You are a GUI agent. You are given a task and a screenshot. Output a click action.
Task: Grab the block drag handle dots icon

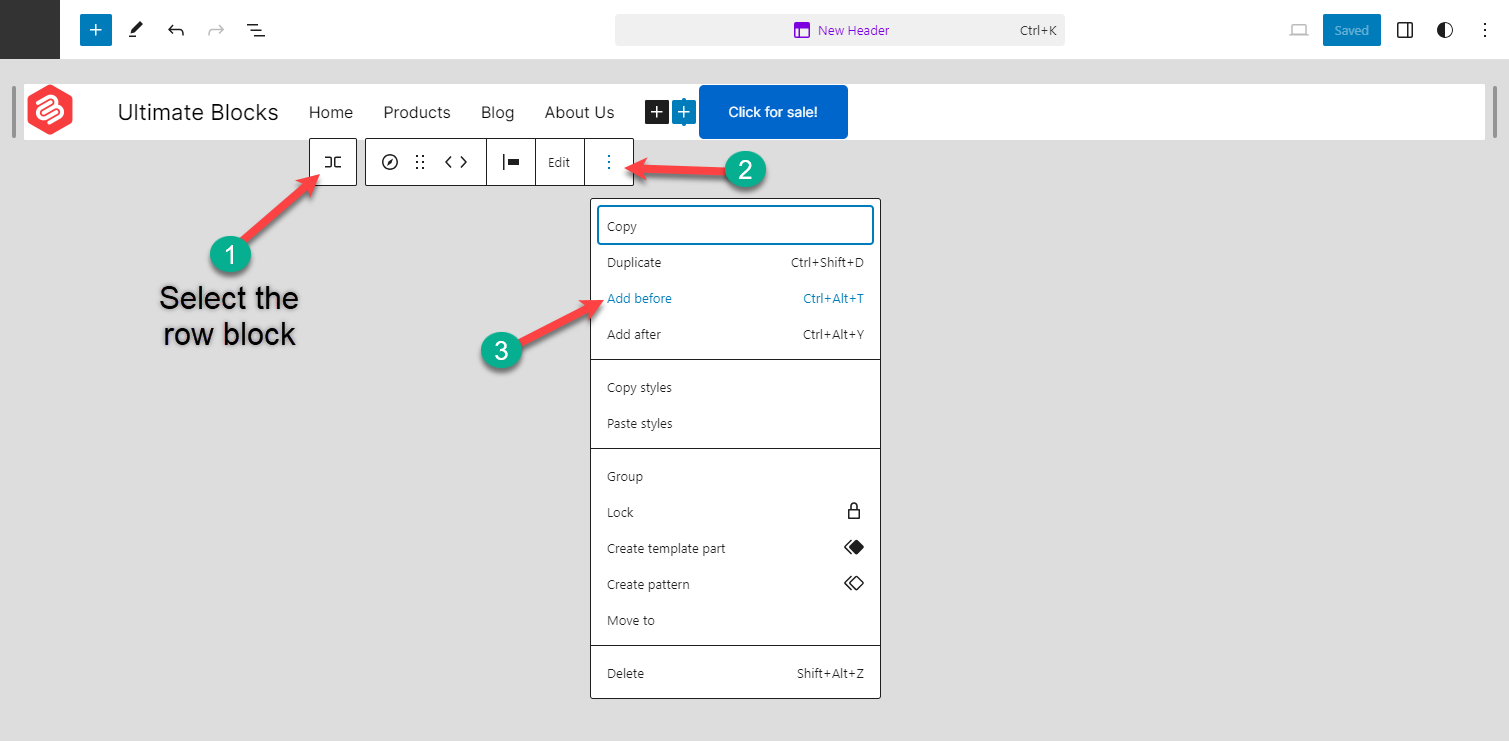[419, 161]
